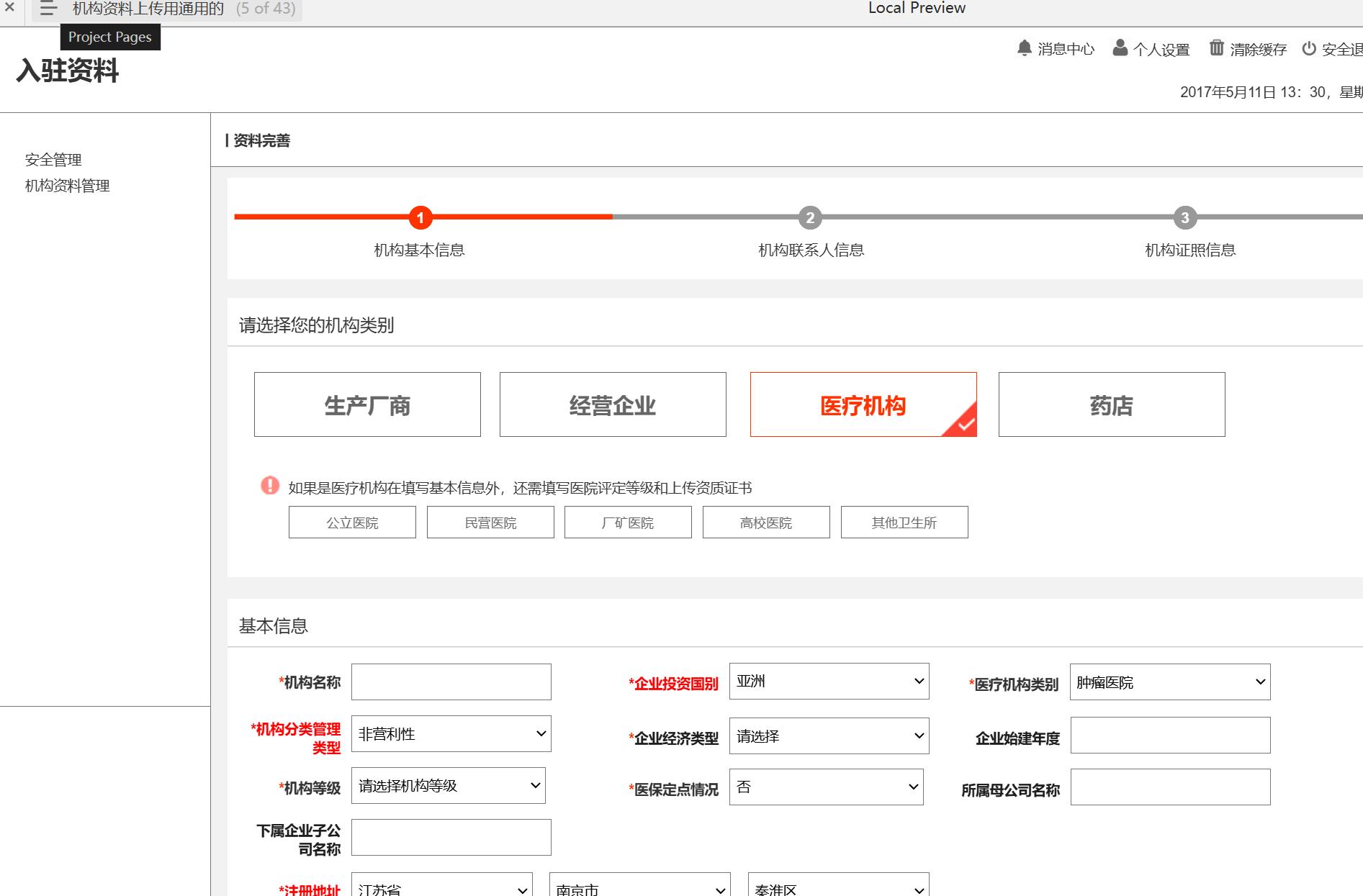The image size is (1363, 896).
Task: Close the preview sidebar with the X icon
Action: click(x=9, y=7)
